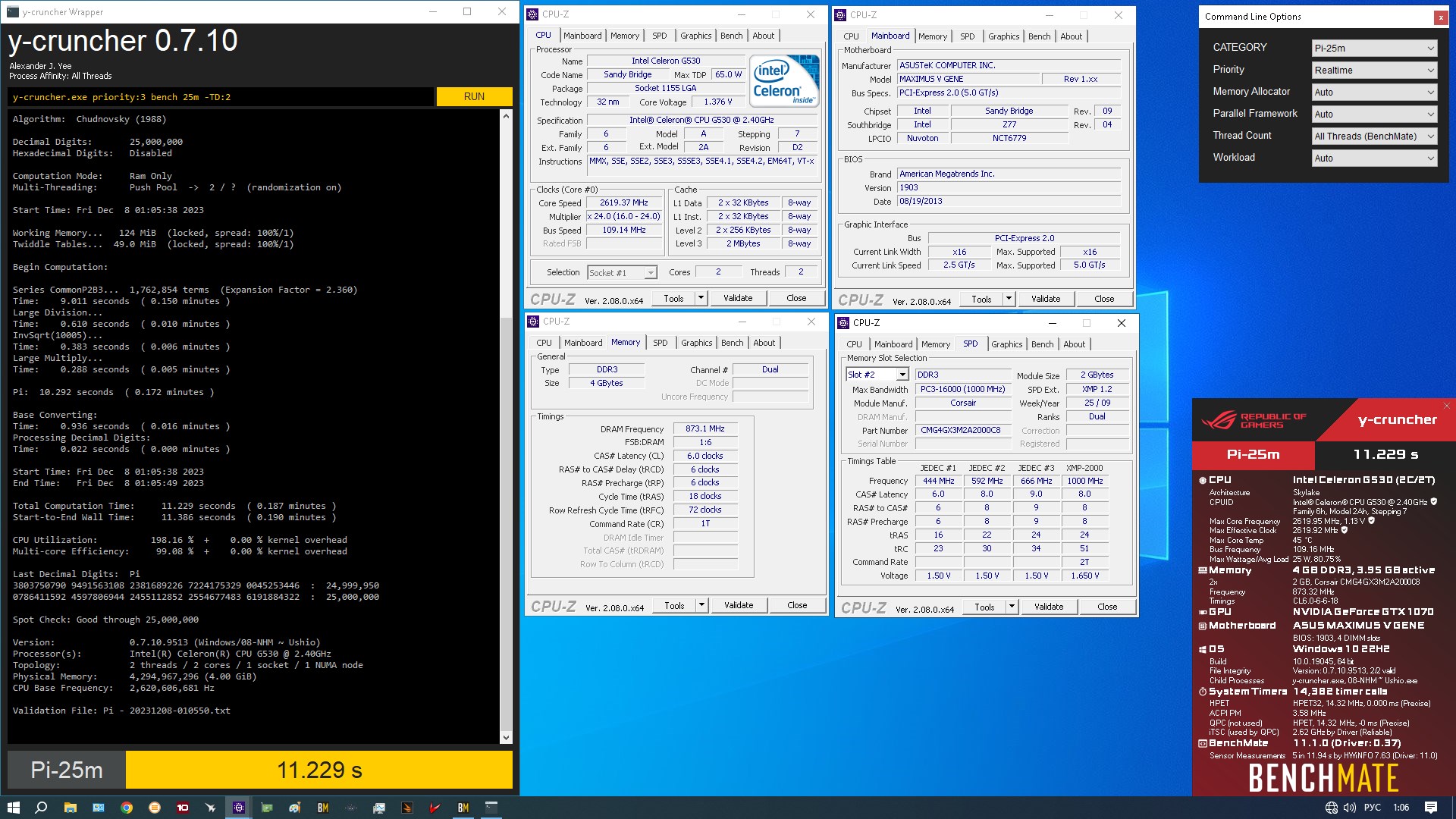
Task: Click the white airplane taskbar icon
Action: pos(211,808)
